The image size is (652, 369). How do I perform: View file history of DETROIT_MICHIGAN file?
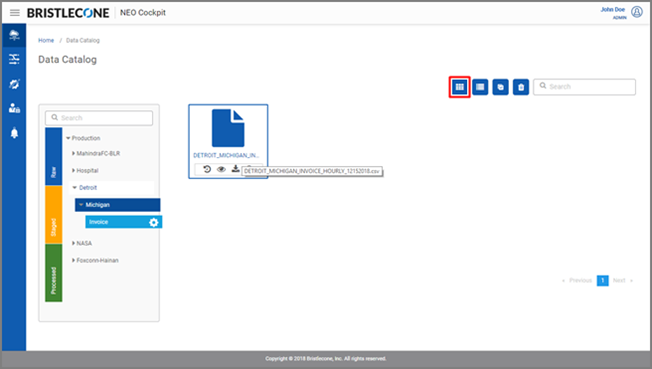(x=207, y=169)
